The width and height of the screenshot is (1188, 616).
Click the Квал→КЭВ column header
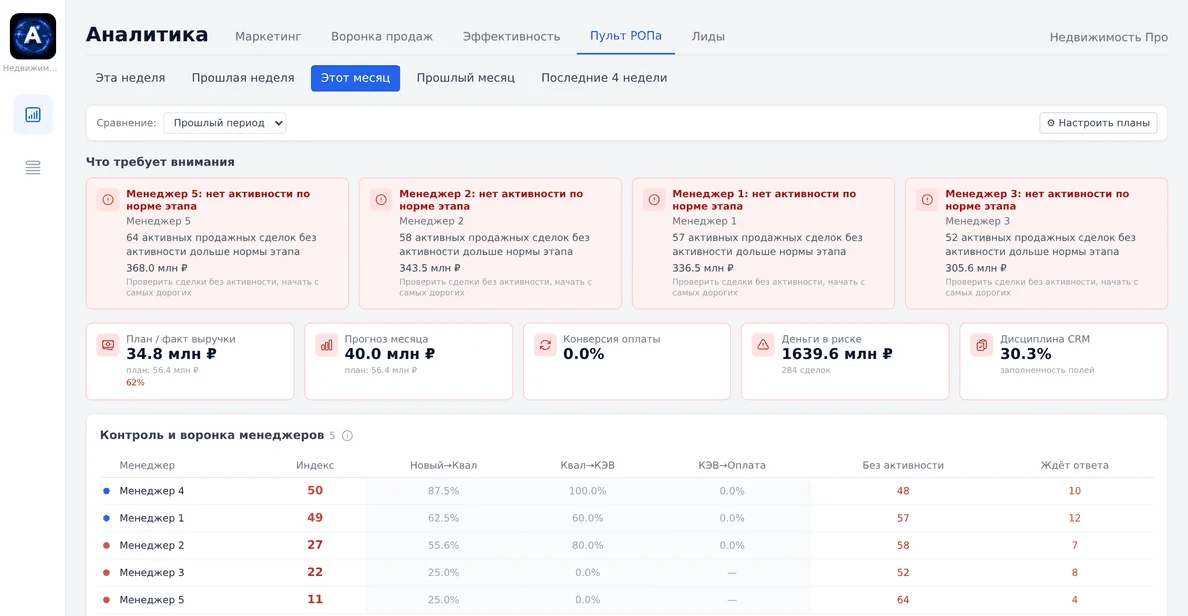click(x=588, y=465)
